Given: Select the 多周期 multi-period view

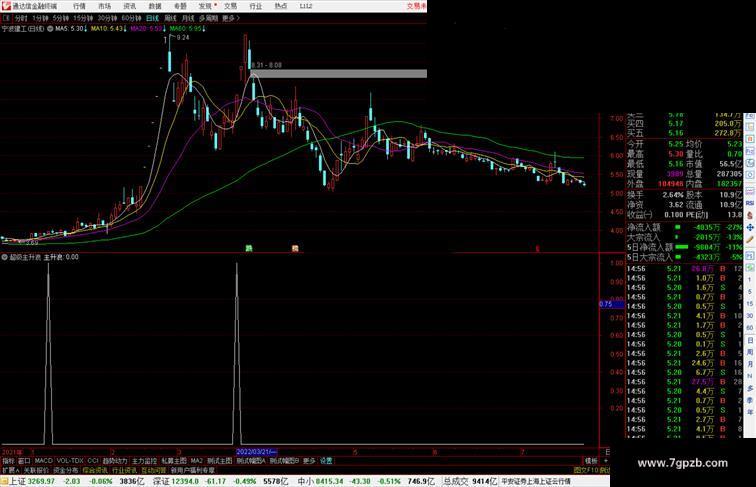Looking at the screenshot, I should point(208,18).
